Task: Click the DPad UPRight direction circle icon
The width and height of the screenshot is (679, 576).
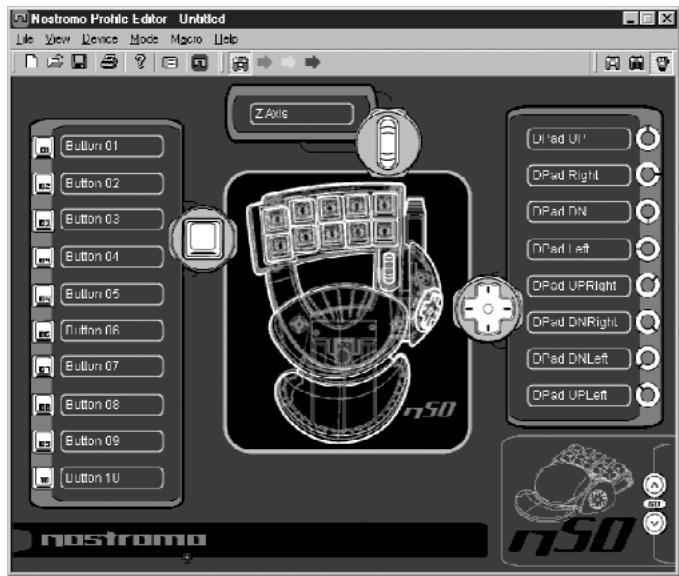Action: [648, 285]
